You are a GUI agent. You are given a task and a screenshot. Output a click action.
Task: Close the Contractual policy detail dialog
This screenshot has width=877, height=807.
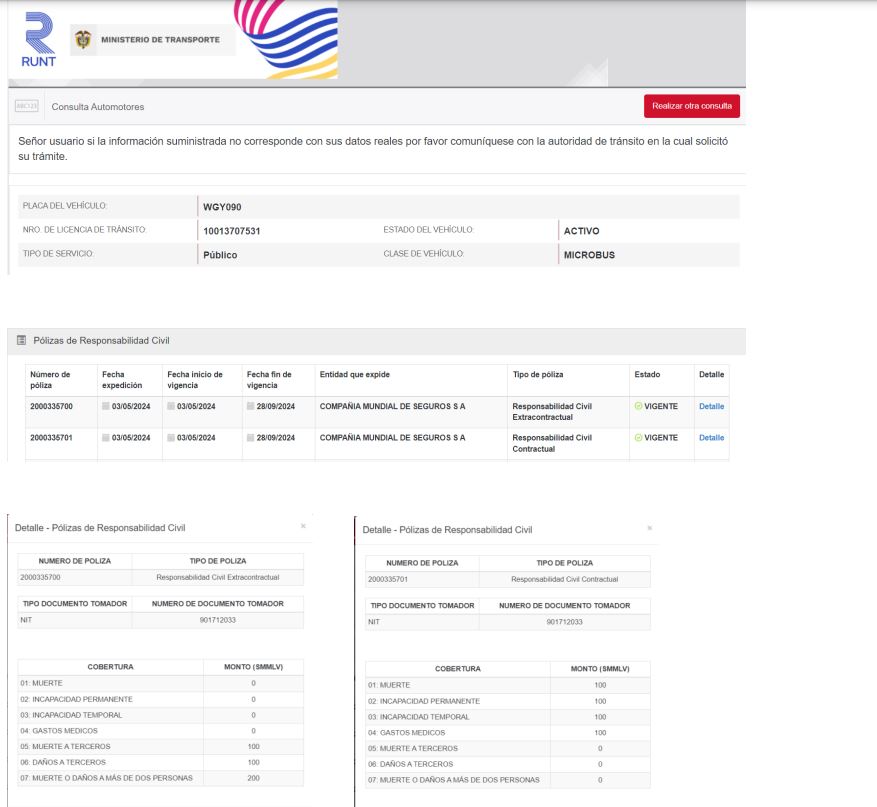pyautogui.click(x=649, y=527)
